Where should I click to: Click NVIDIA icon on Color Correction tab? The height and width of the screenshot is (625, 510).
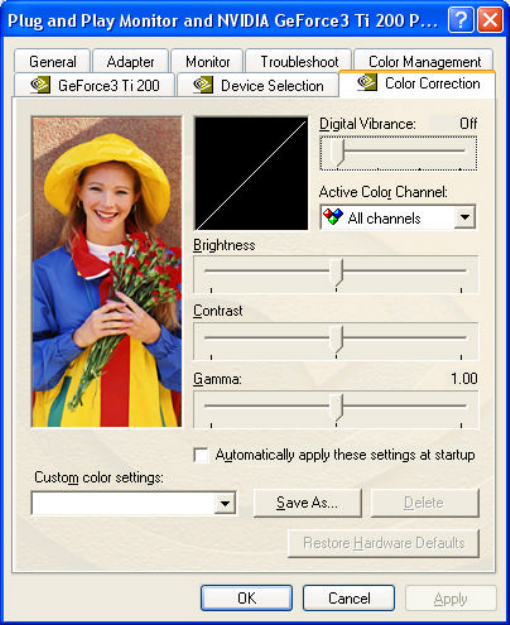click(367, 82)
